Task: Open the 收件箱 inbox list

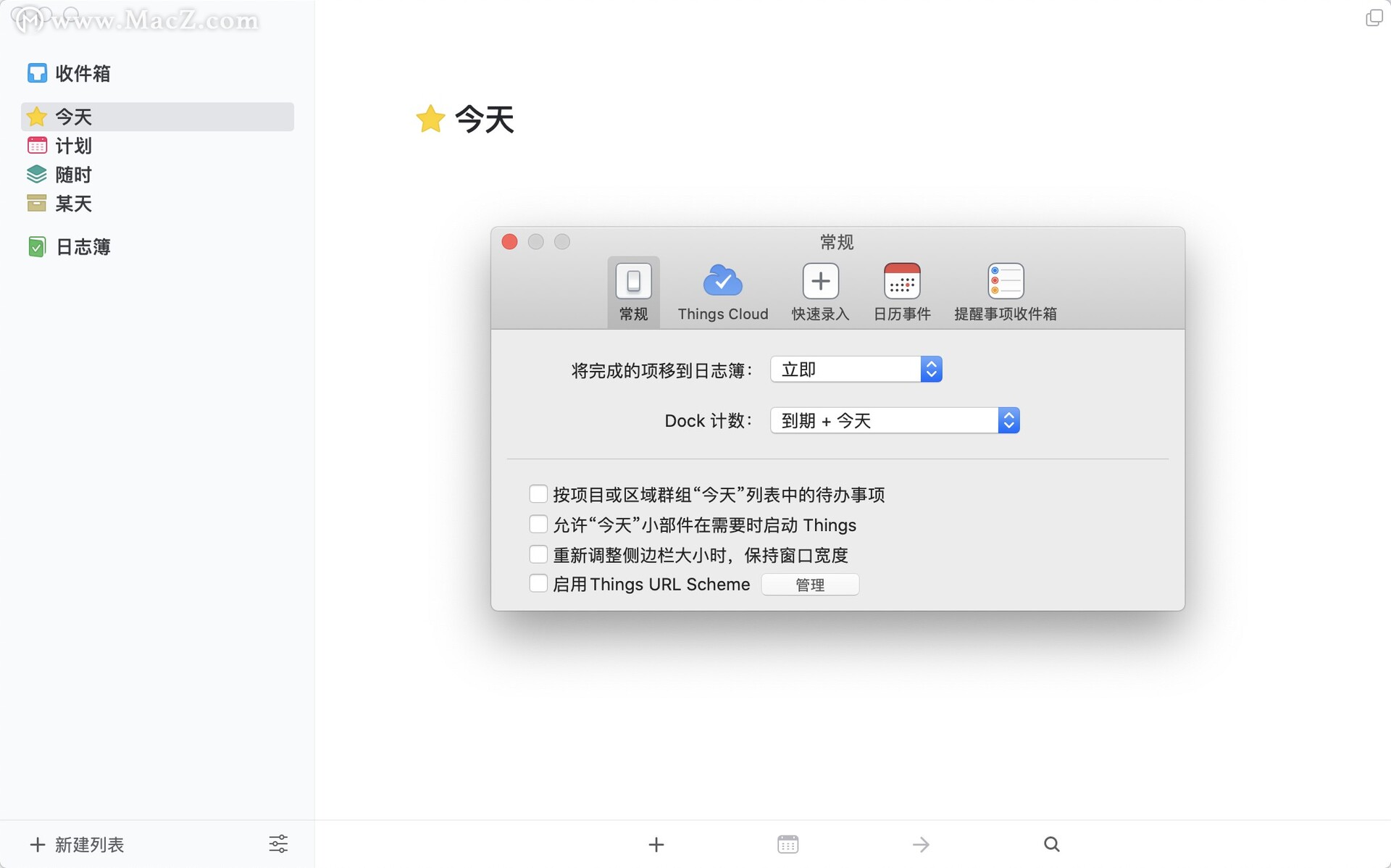Action: click(x=157, y=73)
